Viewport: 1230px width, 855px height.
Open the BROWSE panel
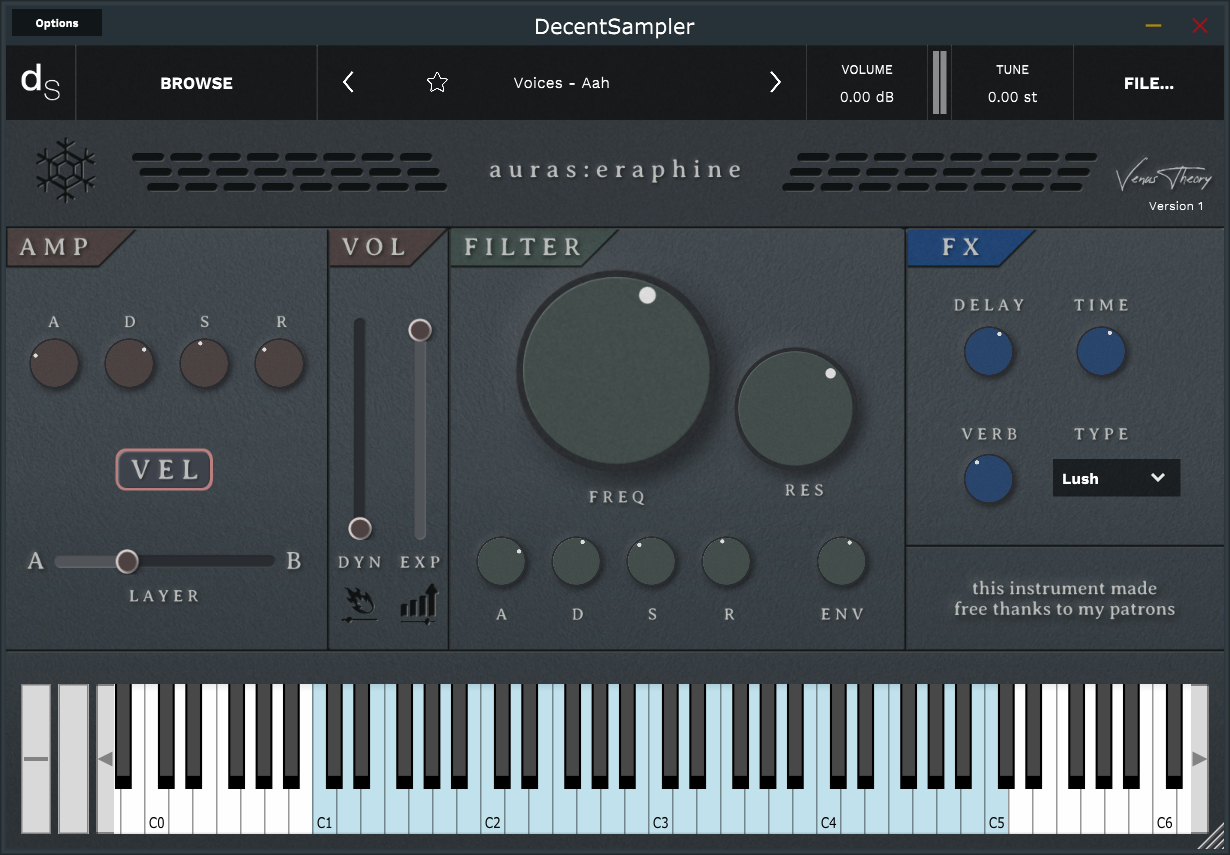pyautogui.click(x=197, y=83)
